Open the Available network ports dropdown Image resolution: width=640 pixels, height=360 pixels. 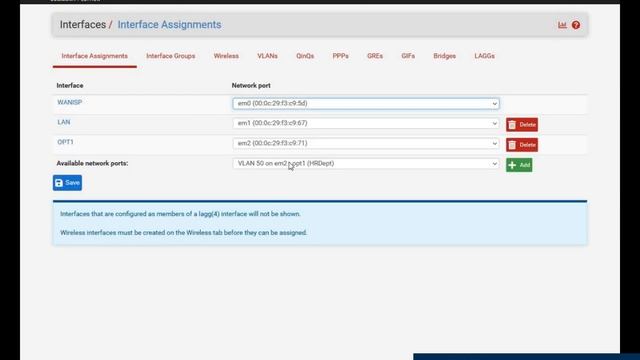coord(366,163)
